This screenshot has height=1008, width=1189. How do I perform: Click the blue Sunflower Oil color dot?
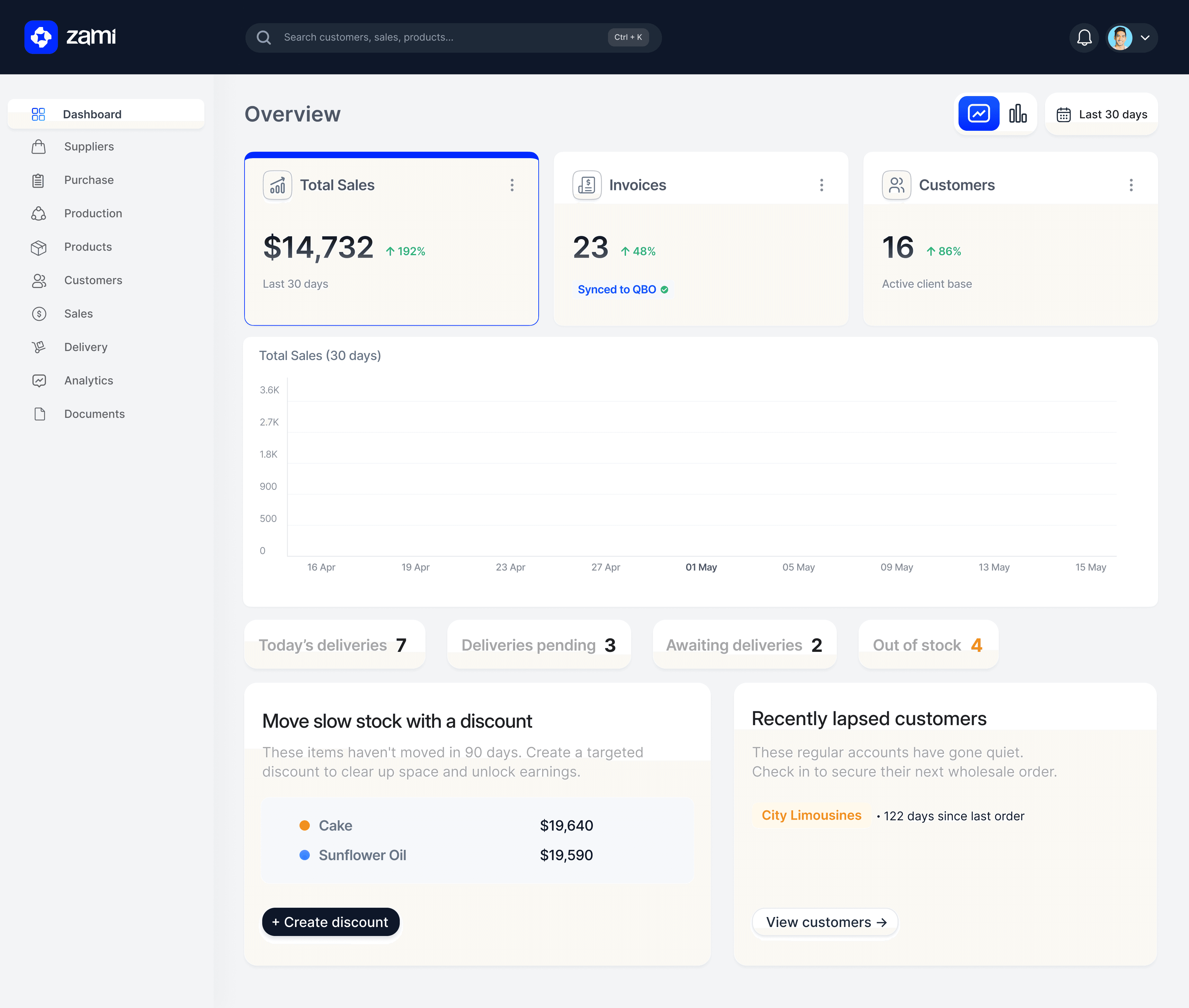tap(305, 855)
